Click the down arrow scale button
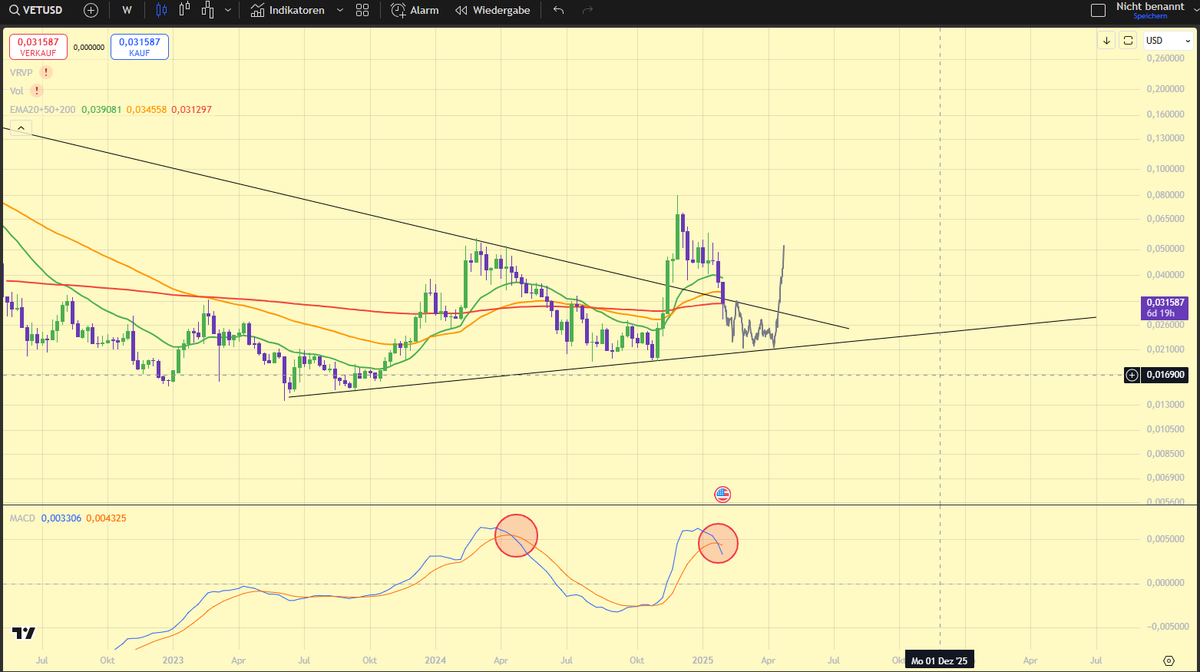 1107,40
